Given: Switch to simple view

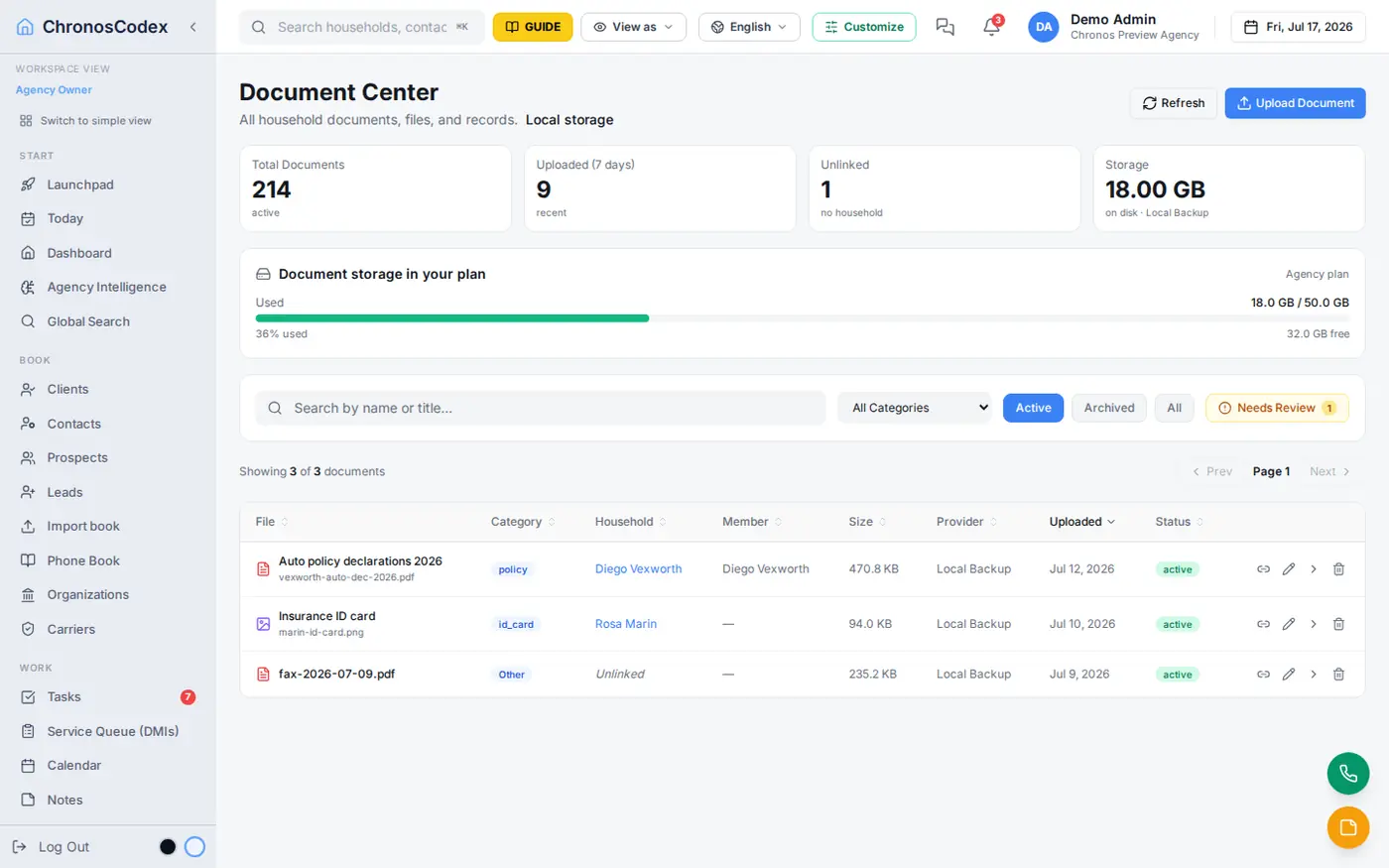Looking at the screenshot, I should (85, 121).
